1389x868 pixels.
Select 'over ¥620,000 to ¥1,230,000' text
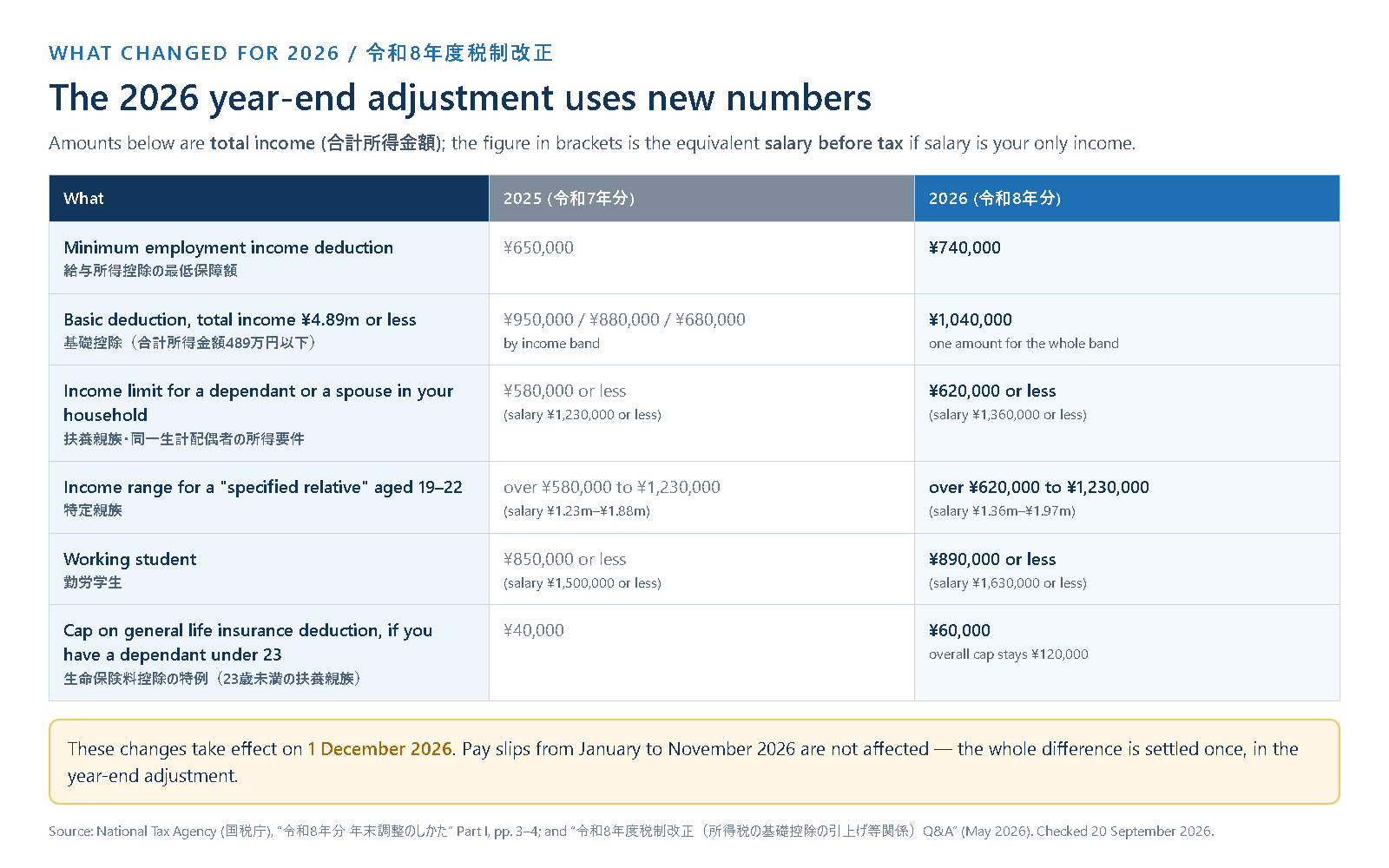point(1039,487)
